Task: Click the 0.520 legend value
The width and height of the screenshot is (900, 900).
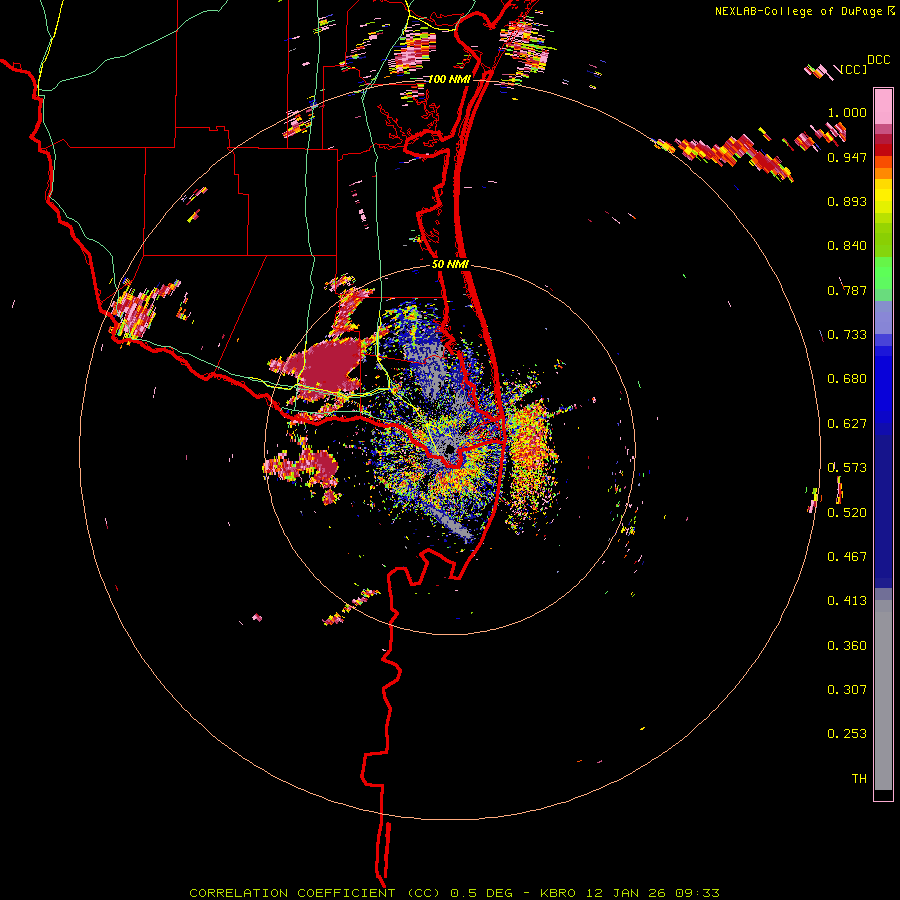Action: tap(847, 513)
